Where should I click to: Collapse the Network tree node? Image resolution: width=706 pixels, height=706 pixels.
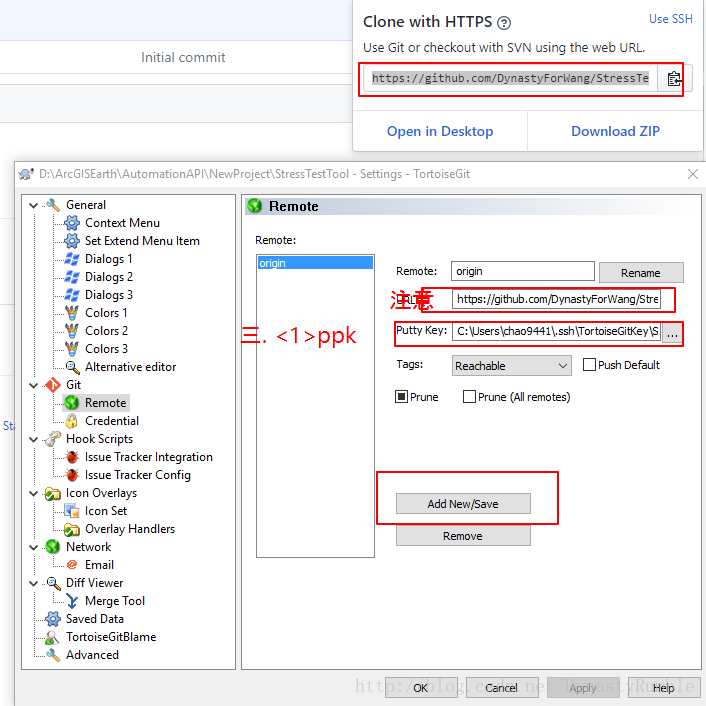33,548
